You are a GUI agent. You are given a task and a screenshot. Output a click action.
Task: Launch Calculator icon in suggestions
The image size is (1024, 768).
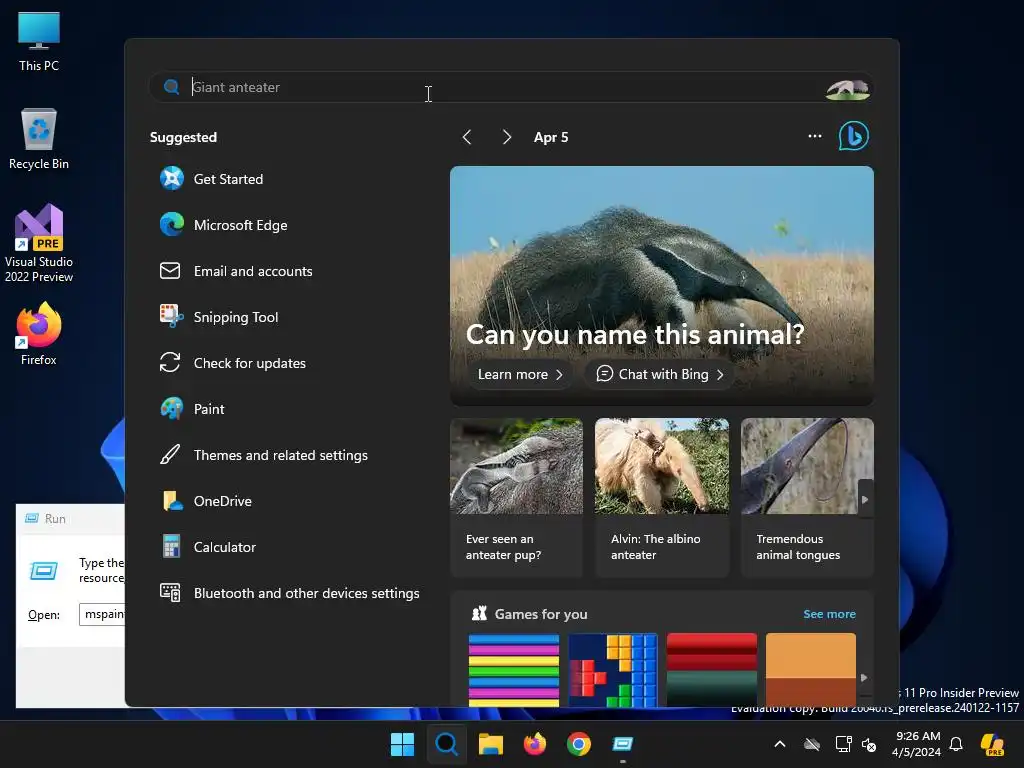tap(171, 547)
